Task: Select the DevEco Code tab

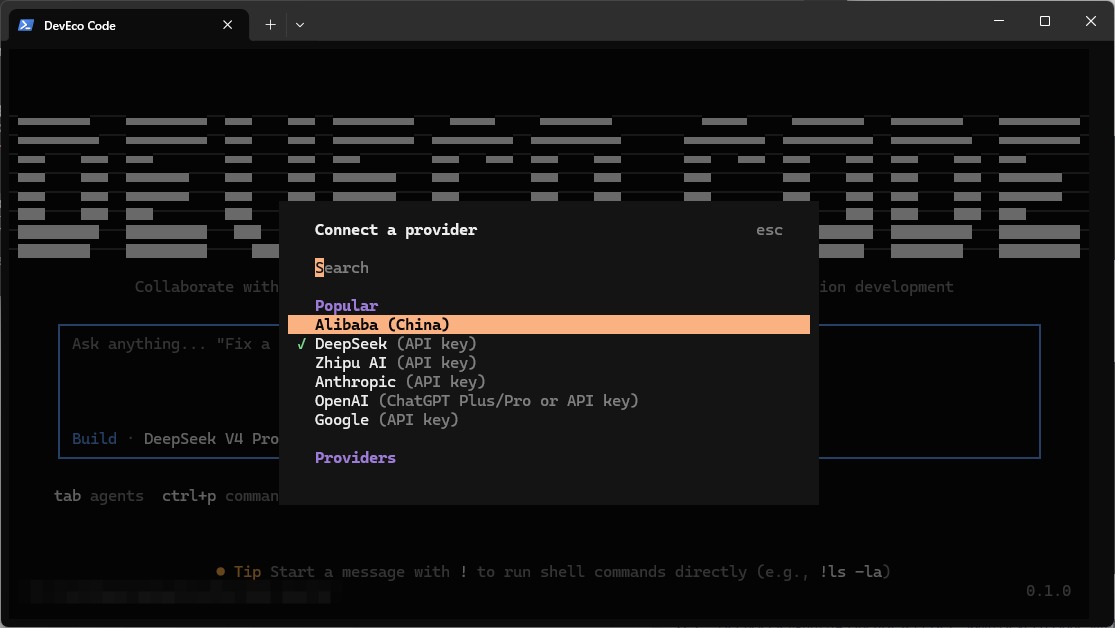Action: pyautogui.click(x=129, y=25)
